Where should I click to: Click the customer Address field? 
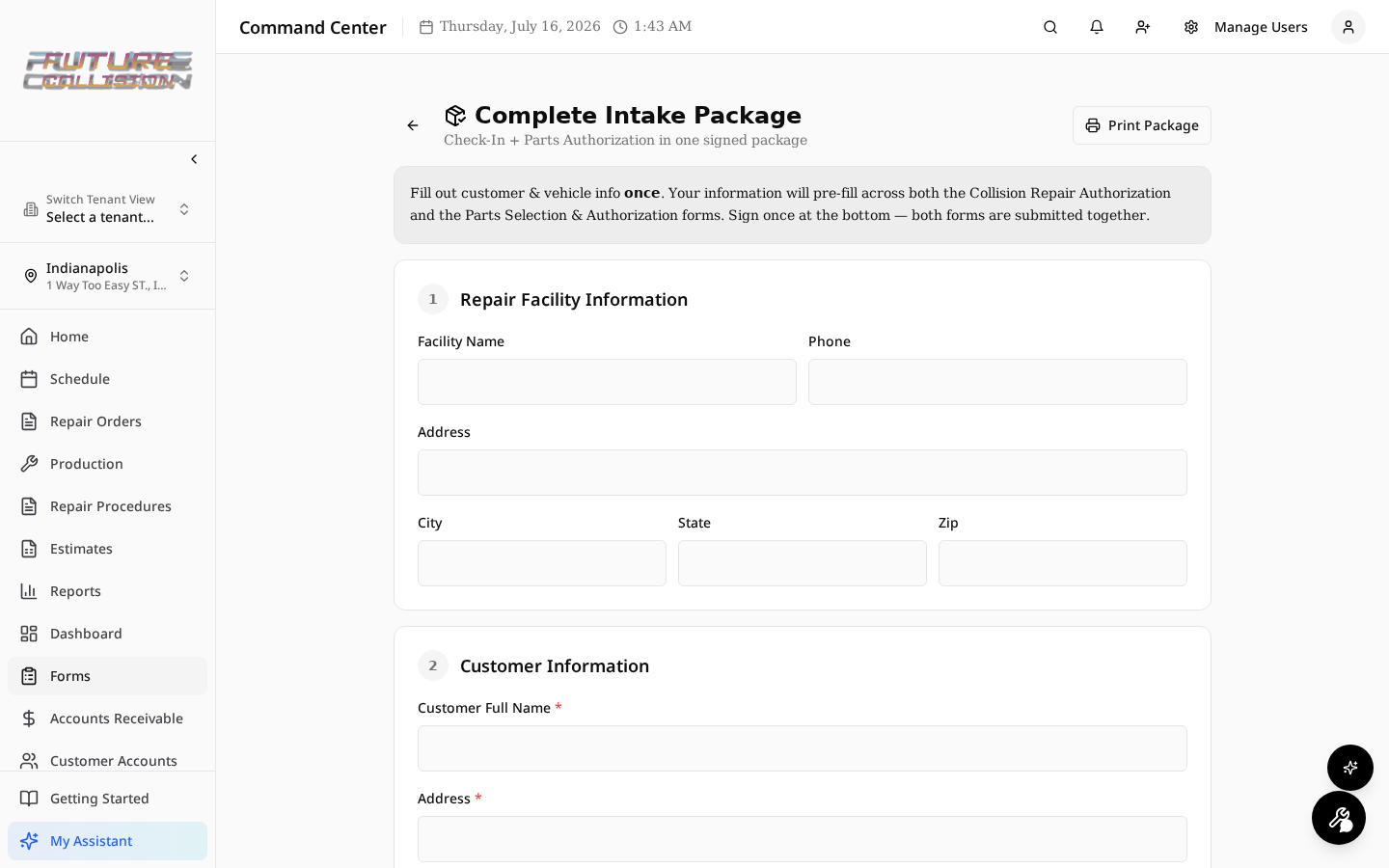[x=803, y=839]
